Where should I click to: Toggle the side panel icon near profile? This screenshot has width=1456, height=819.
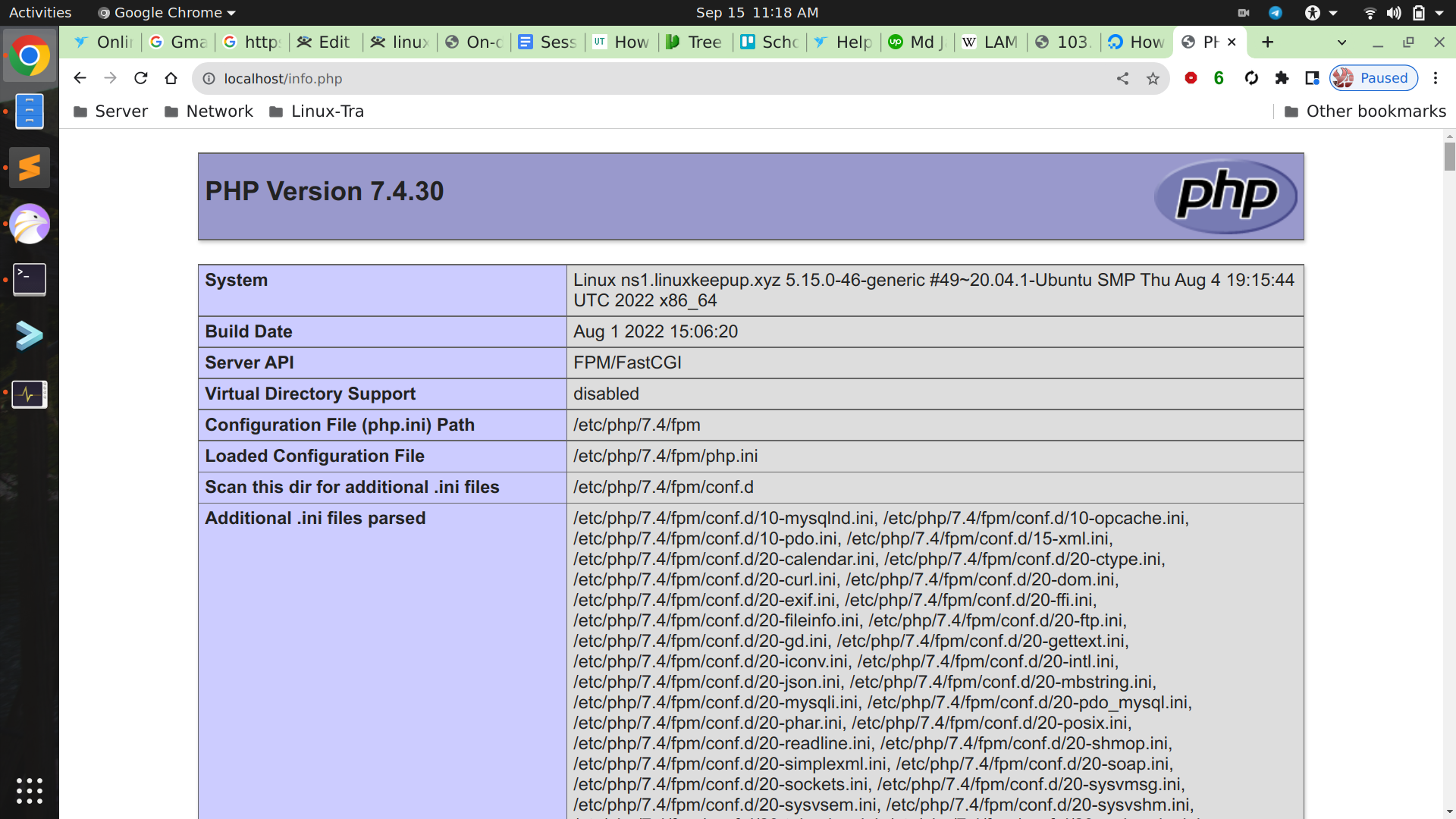click(1312, 78)
